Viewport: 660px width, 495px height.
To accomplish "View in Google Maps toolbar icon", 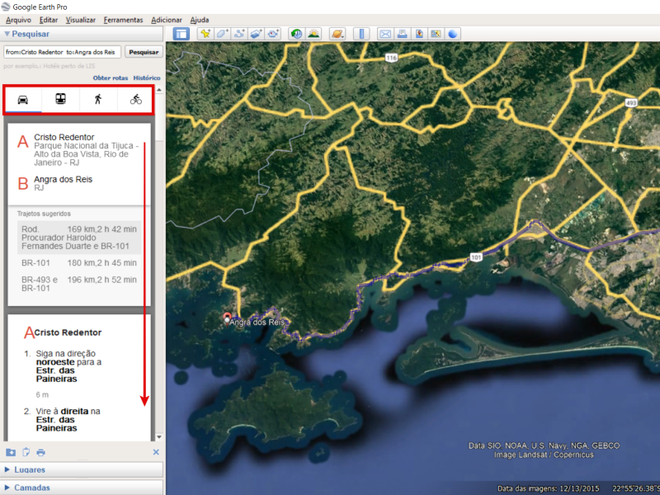I will click(x=436, y=34).
